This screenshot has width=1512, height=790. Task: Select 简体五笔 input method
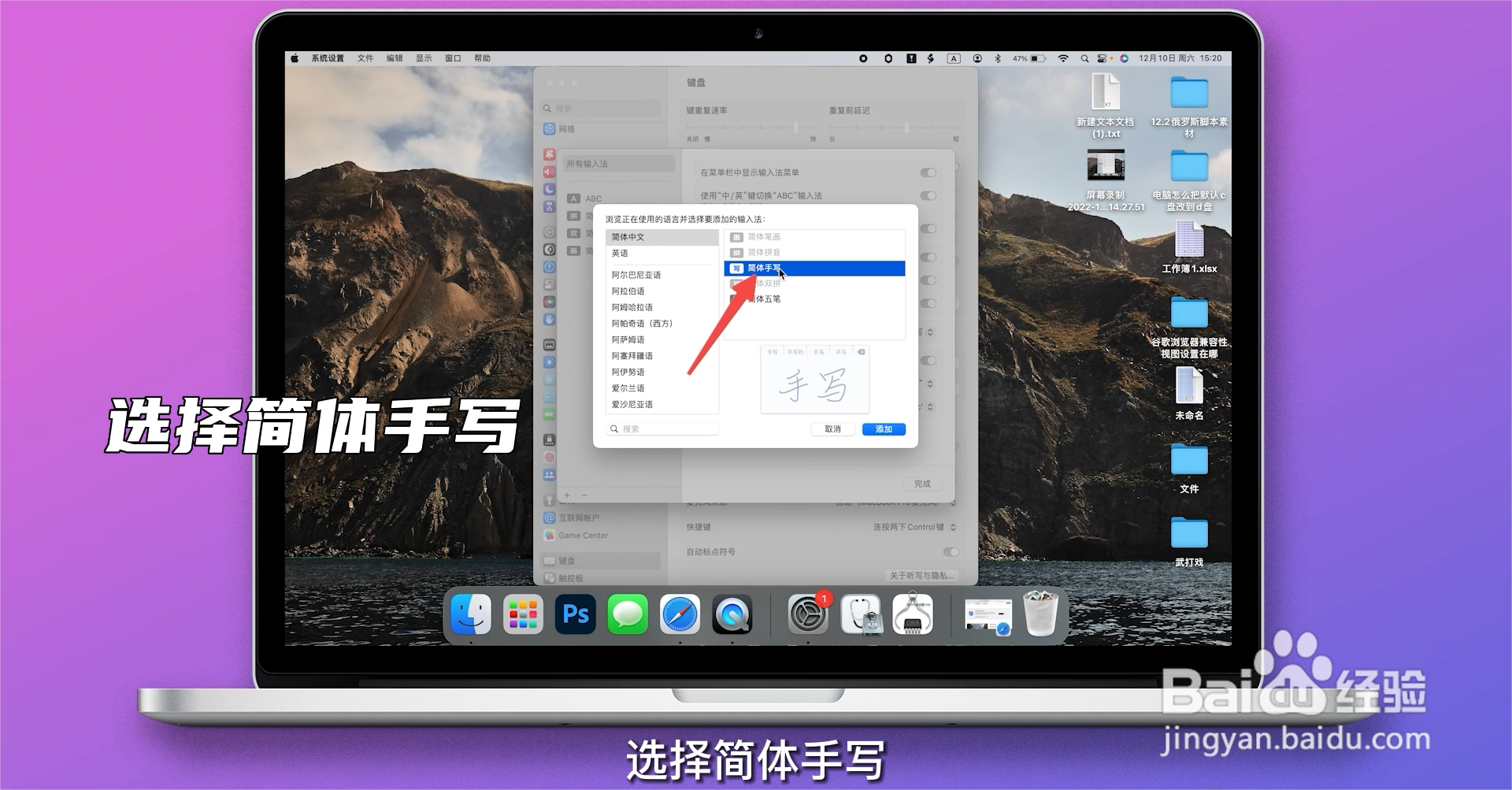(x=814, y=299)
